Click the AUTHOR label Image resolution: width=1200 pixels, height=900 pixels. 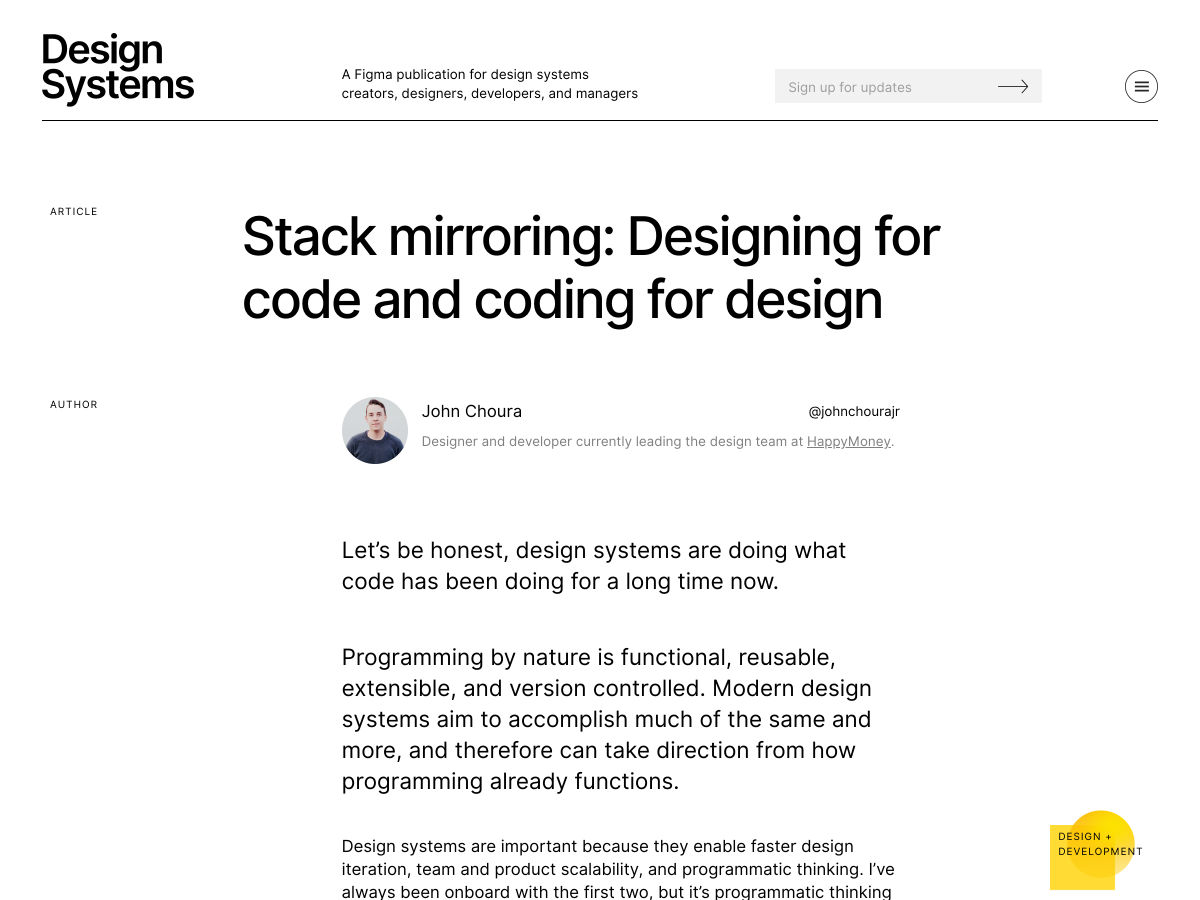tap(74, 405)
